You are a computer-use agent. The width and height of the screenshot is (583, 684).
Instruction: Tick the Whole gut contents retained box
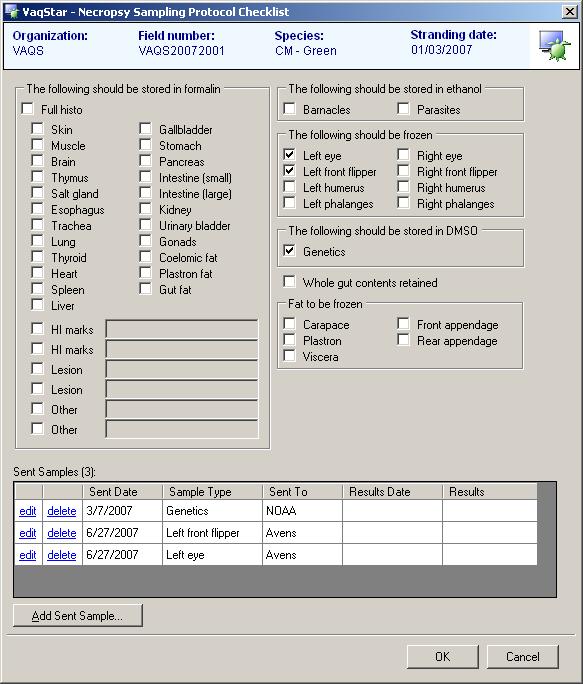[x=289, y=281]
